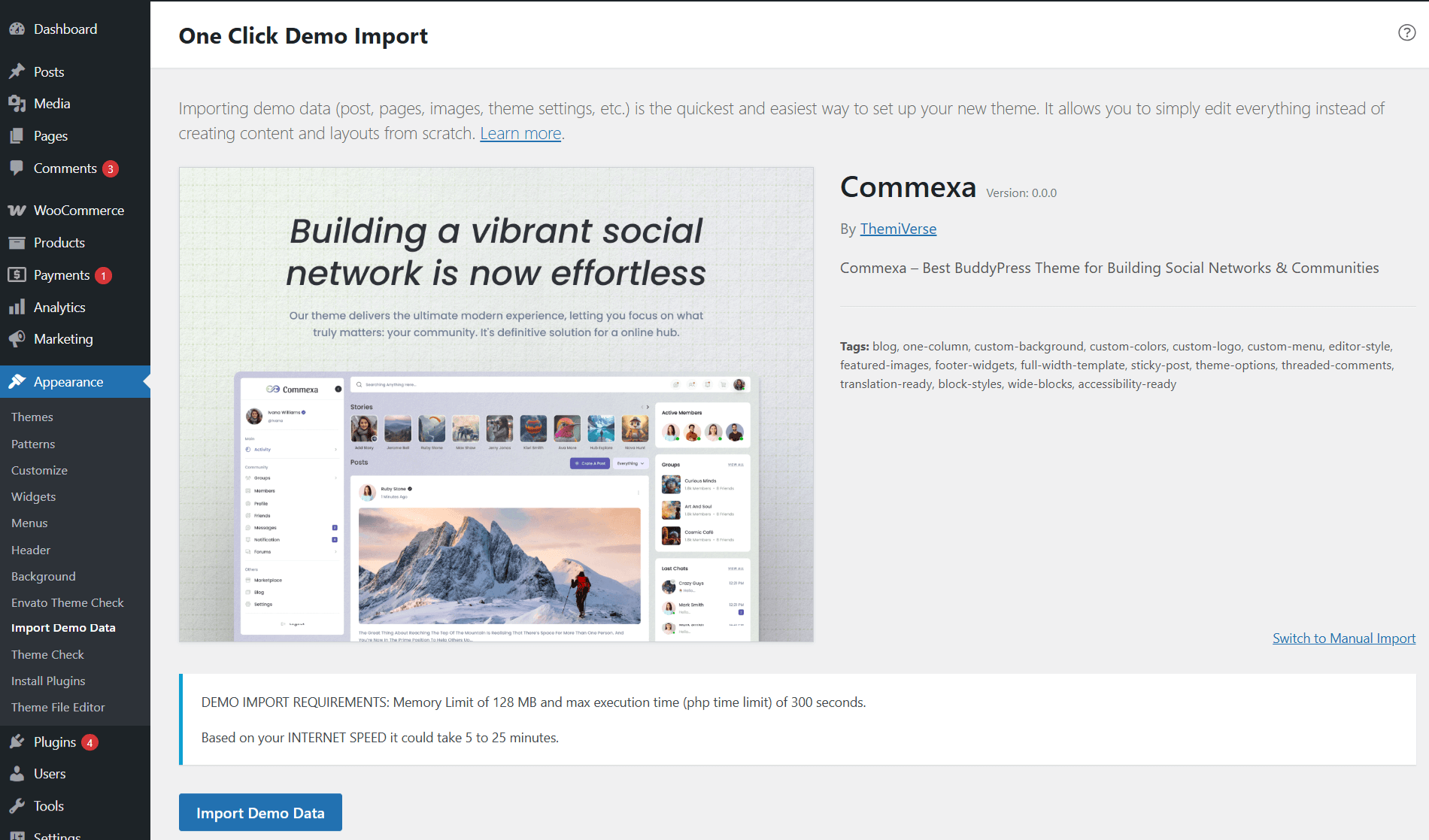Open the Customize submenu entry
Viewport: 1429px width, 840px height.
pos(38,470)
